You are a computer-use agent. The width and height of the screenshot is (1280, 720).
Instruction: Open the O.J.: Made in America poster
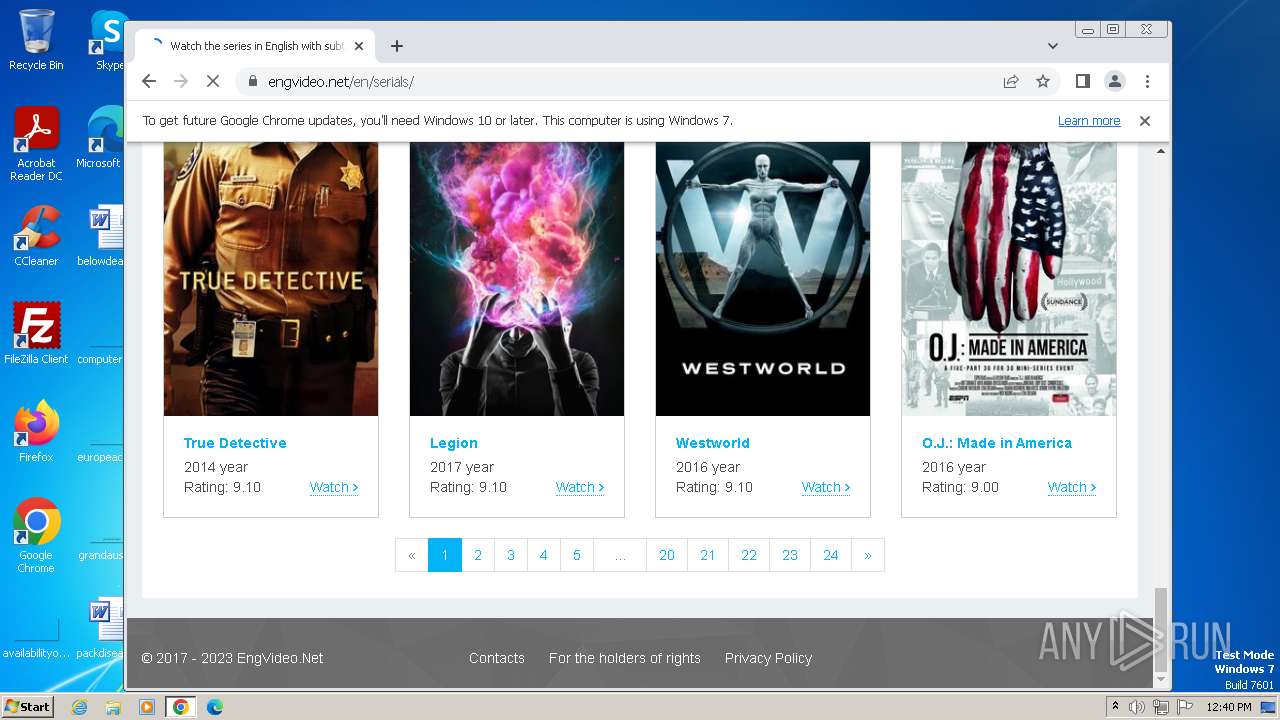pyautogui.click(x=1009, y=279)
